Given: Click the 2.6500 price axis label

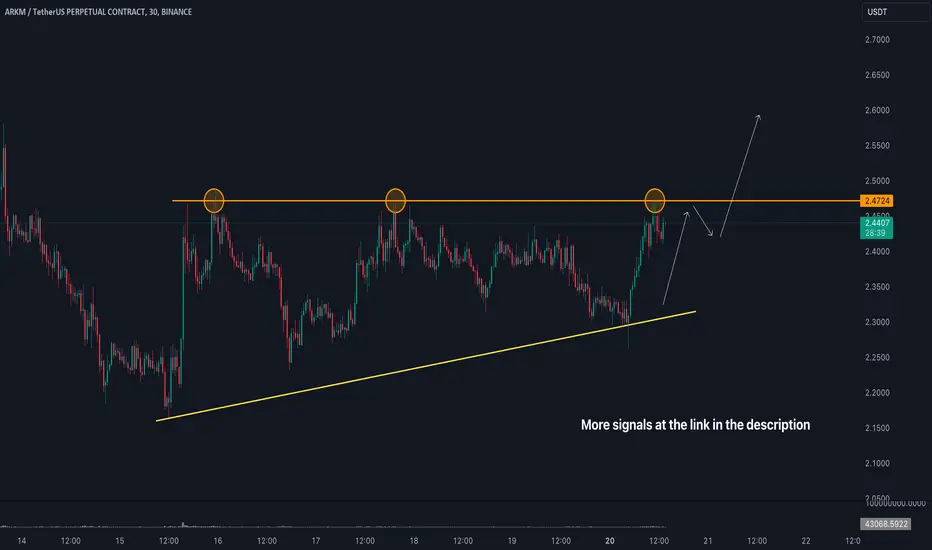Looking at the screenshot, I should click(877, 75).
